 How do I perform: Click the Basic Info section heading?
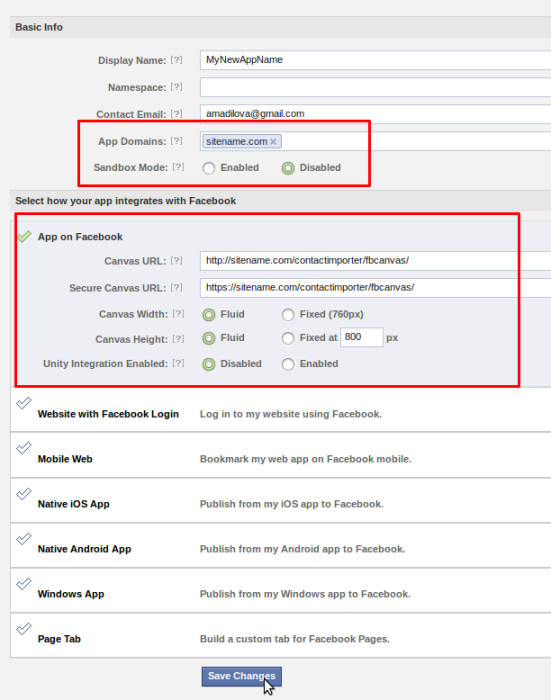click(39, 27)
